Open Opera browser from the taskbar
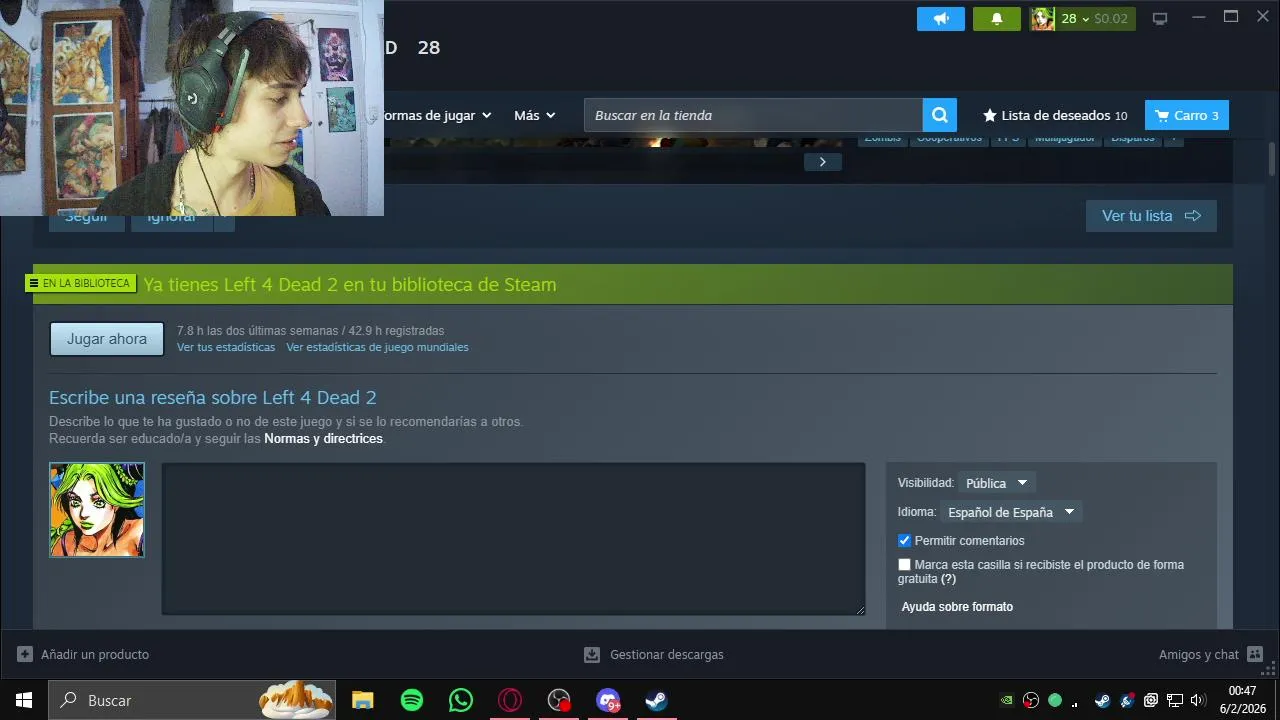This screenshot has height=720, width=1280. 510,700
